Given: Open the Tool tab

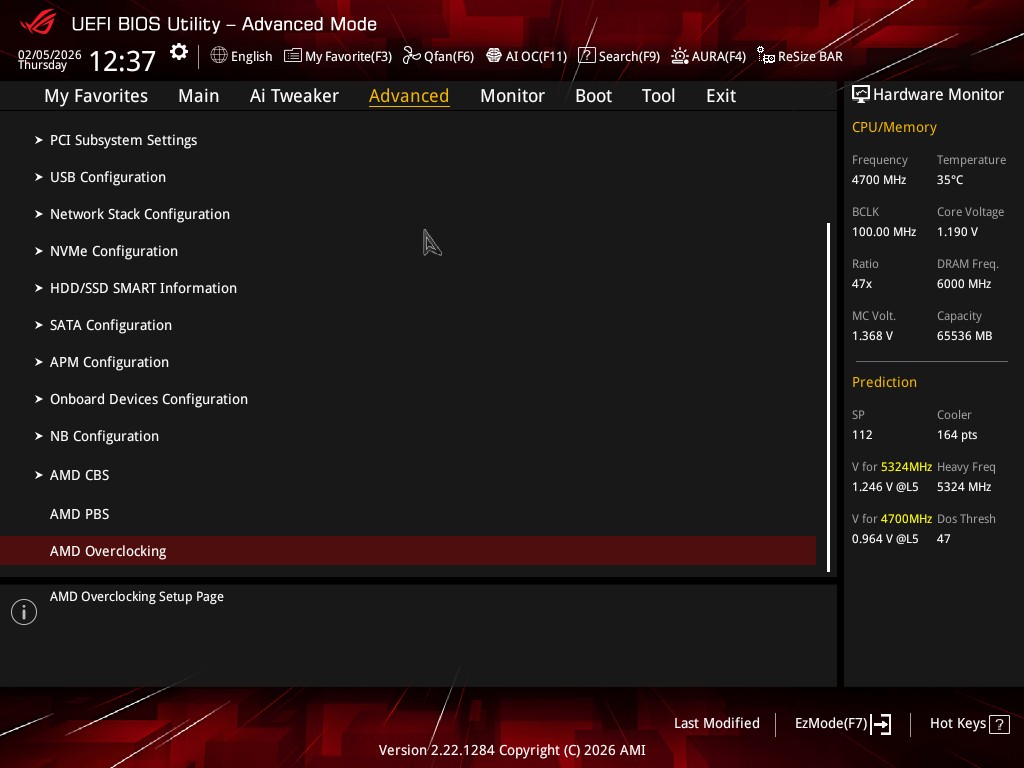Looking at the screenshot, I should click(658, 96).
